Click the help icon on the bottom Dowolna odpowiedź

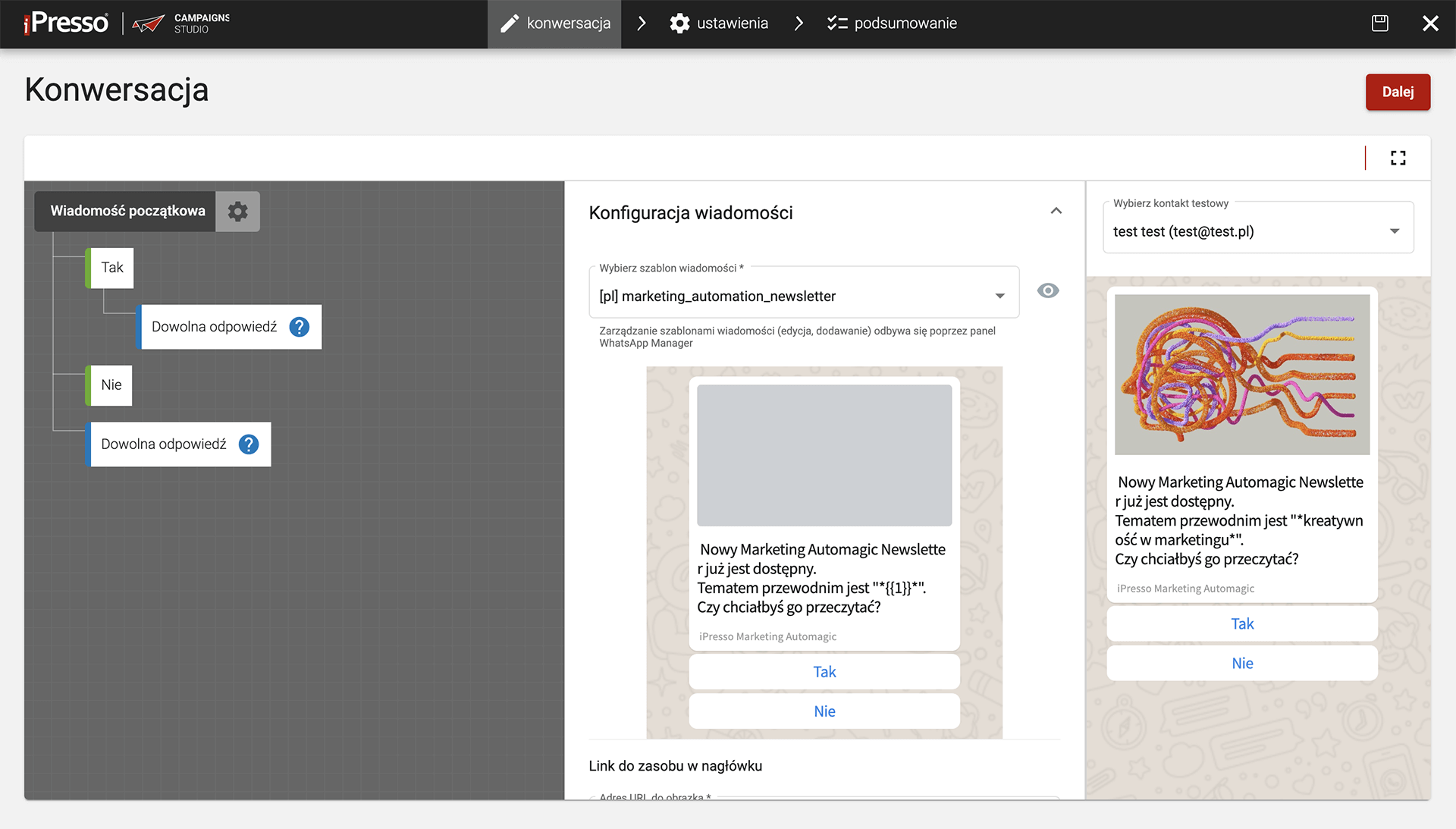[249, 444]
